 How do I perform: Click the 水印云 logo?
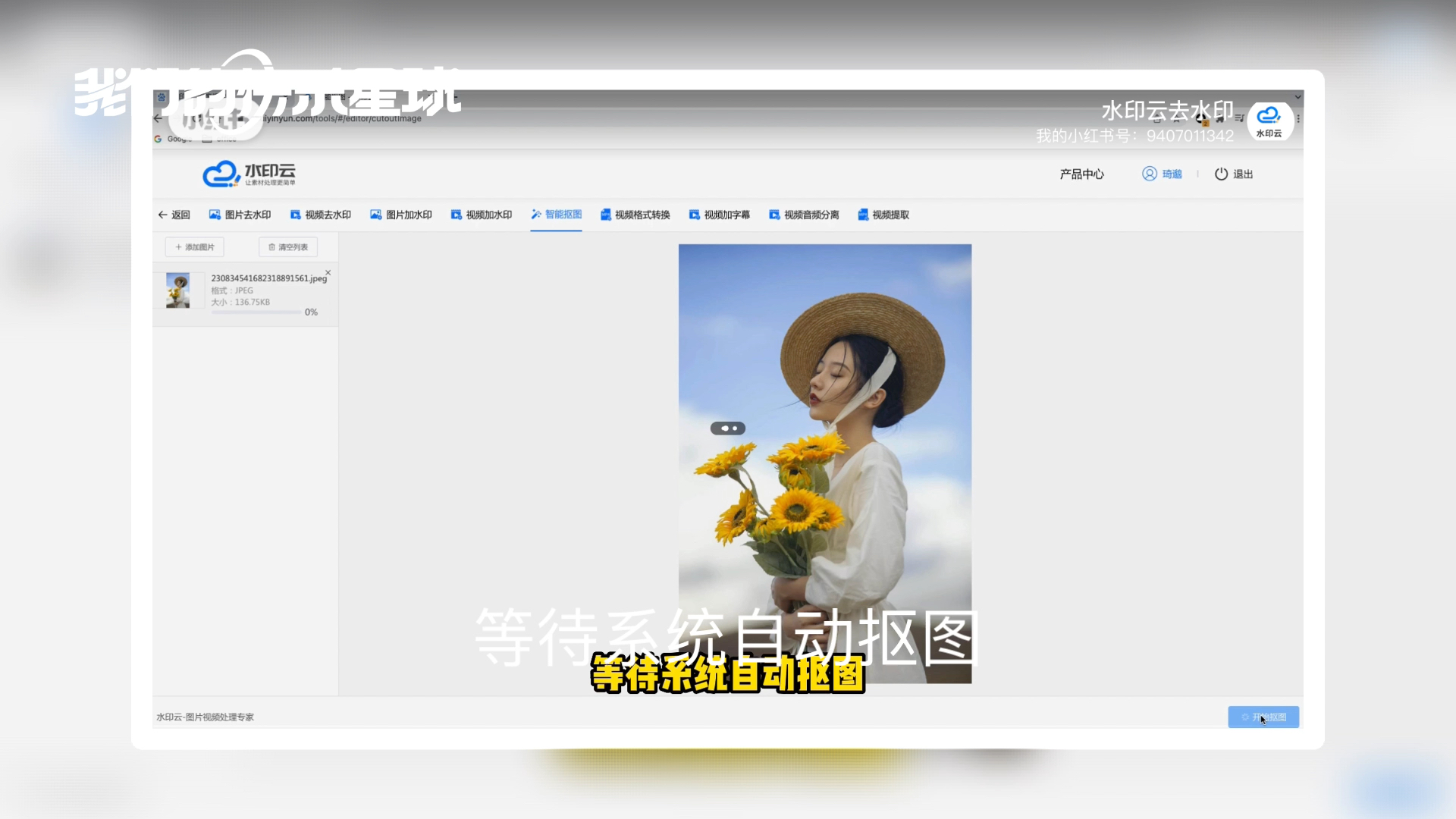pos(247,173)
